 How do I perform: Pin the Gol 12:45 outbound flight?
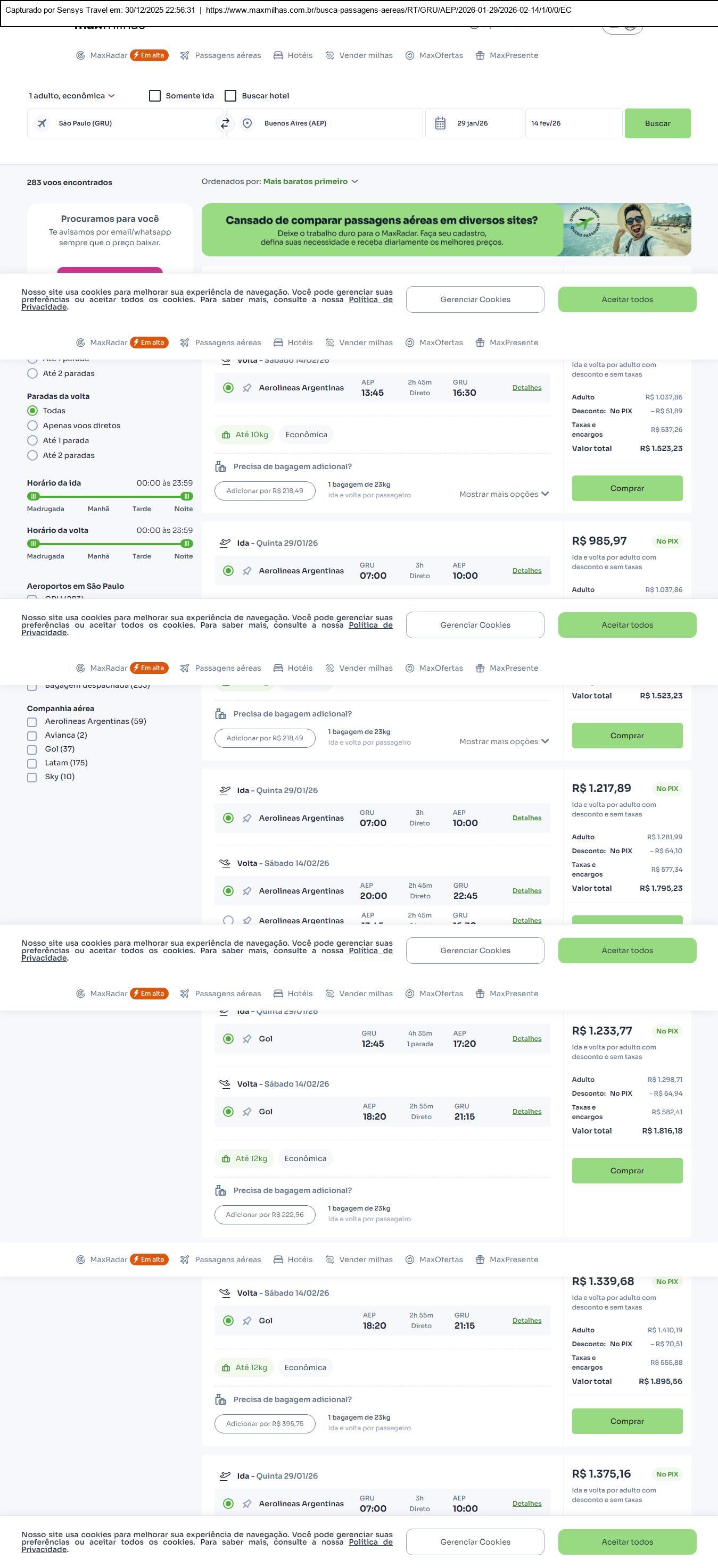point(247,1039)
